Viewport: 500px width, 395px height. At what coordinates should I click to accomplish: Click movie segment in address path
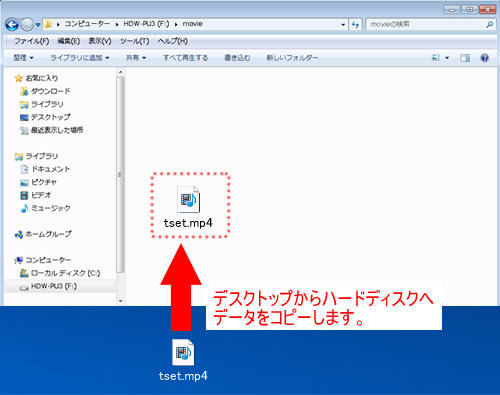[x=193, y=24]
